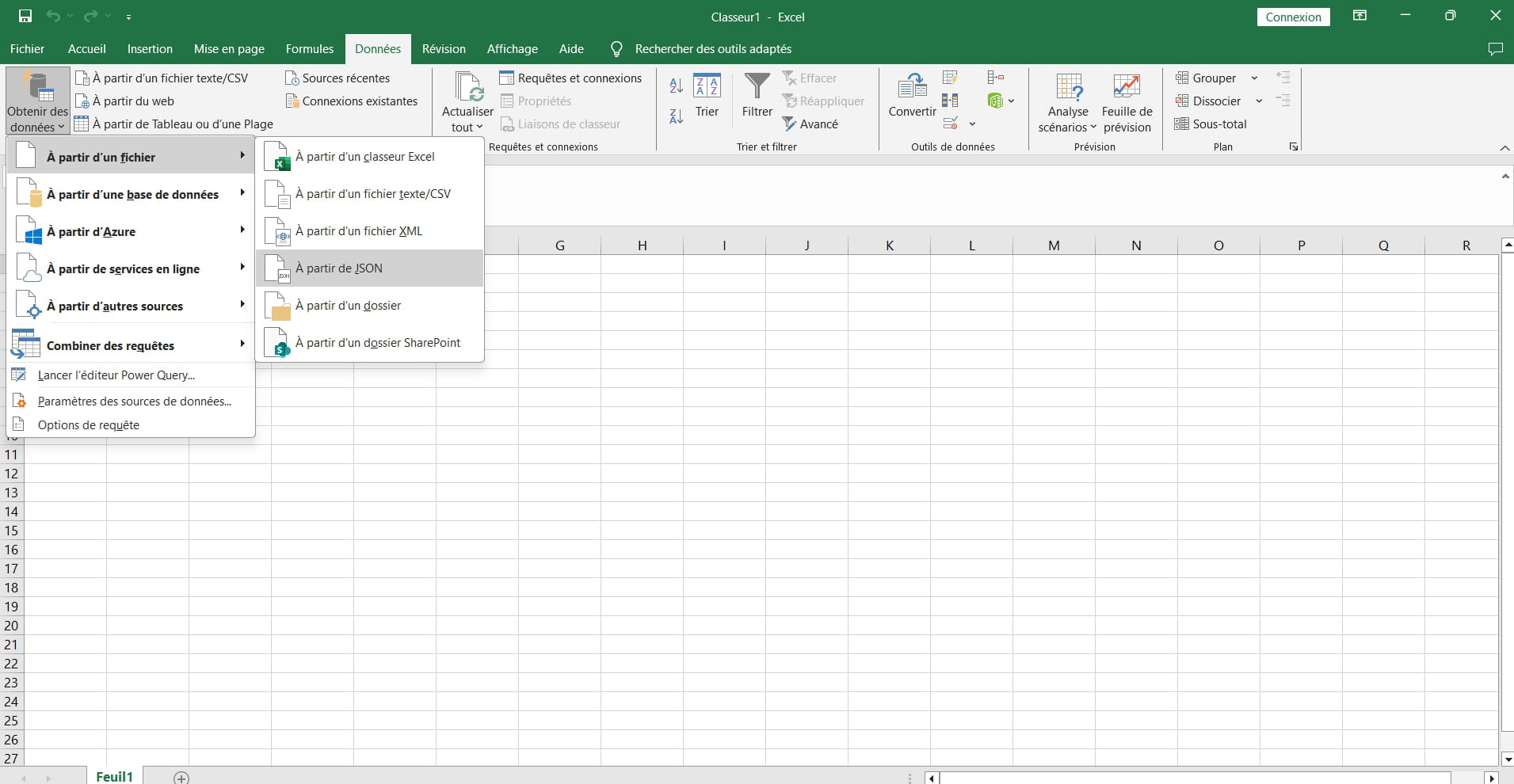The width and height of the screenshot is (1514, 784).
Task: Click the Obtenir des données button
Action: coord(37,101)
